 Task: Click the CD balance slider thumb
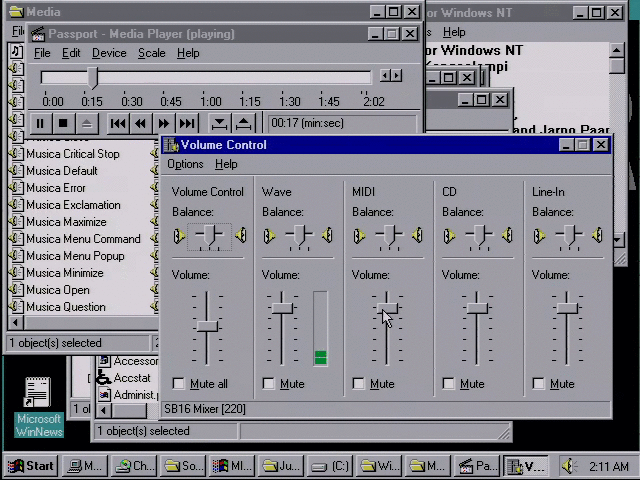(x=479, y=235)
